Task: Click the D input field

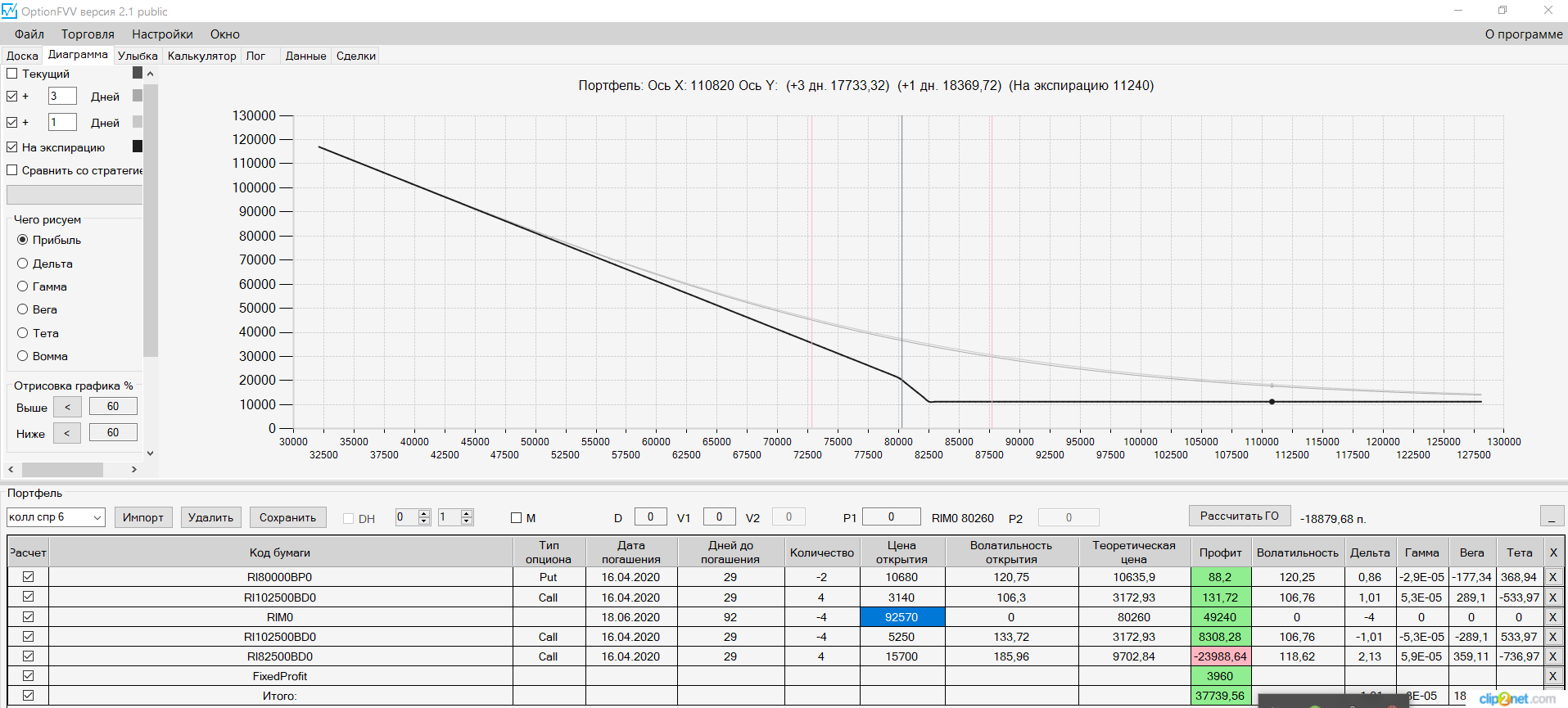Action: pyautogui.click(x=650, y=517)
